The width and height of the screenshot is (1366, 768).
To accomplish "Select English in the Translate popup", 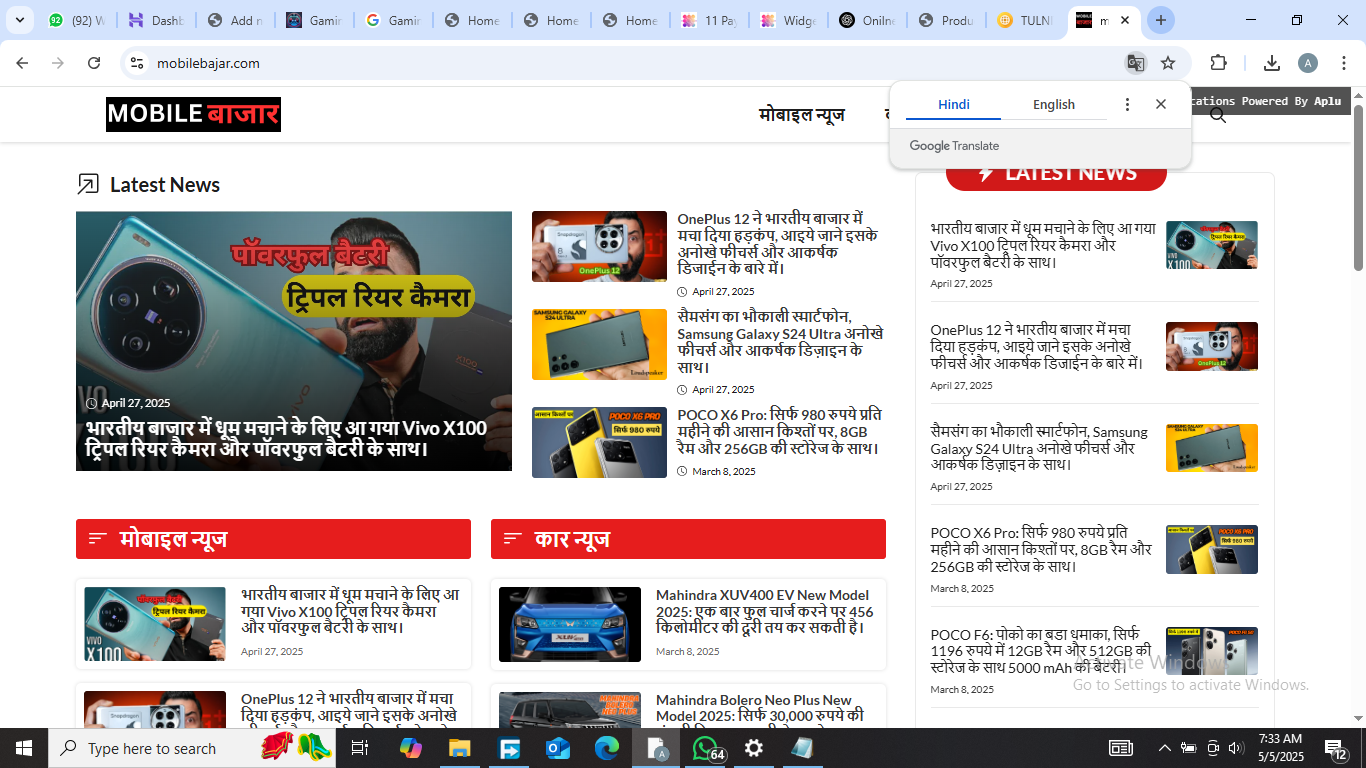I will tap(1054, 104).
